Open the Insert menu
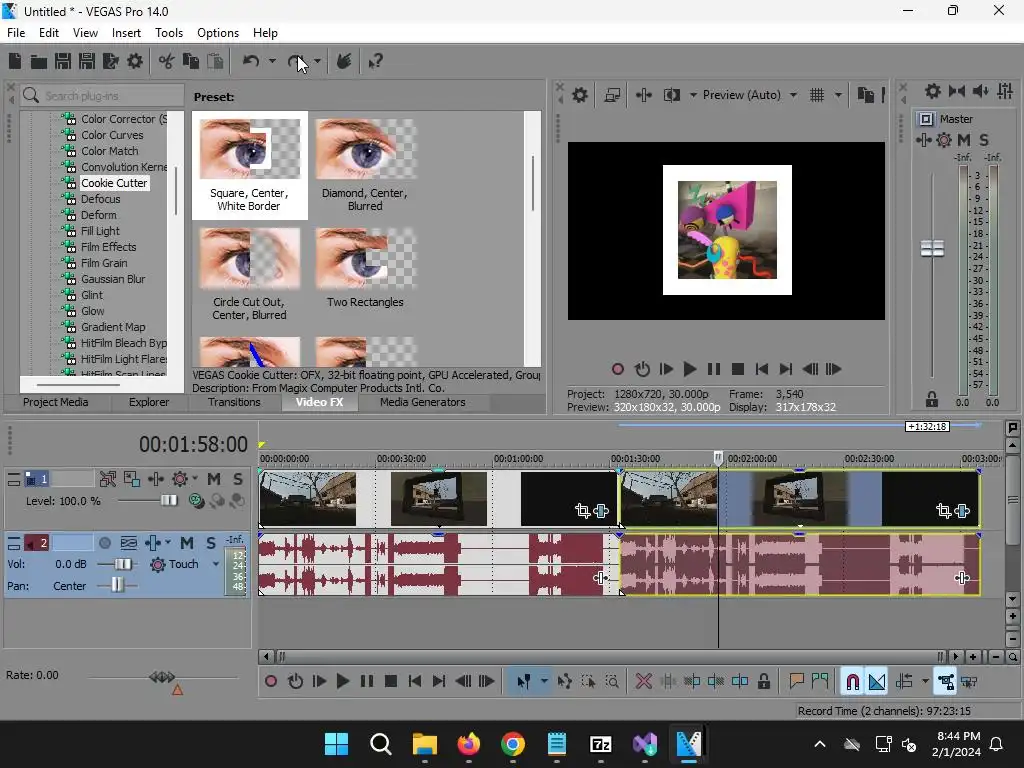 pos(126,33)
